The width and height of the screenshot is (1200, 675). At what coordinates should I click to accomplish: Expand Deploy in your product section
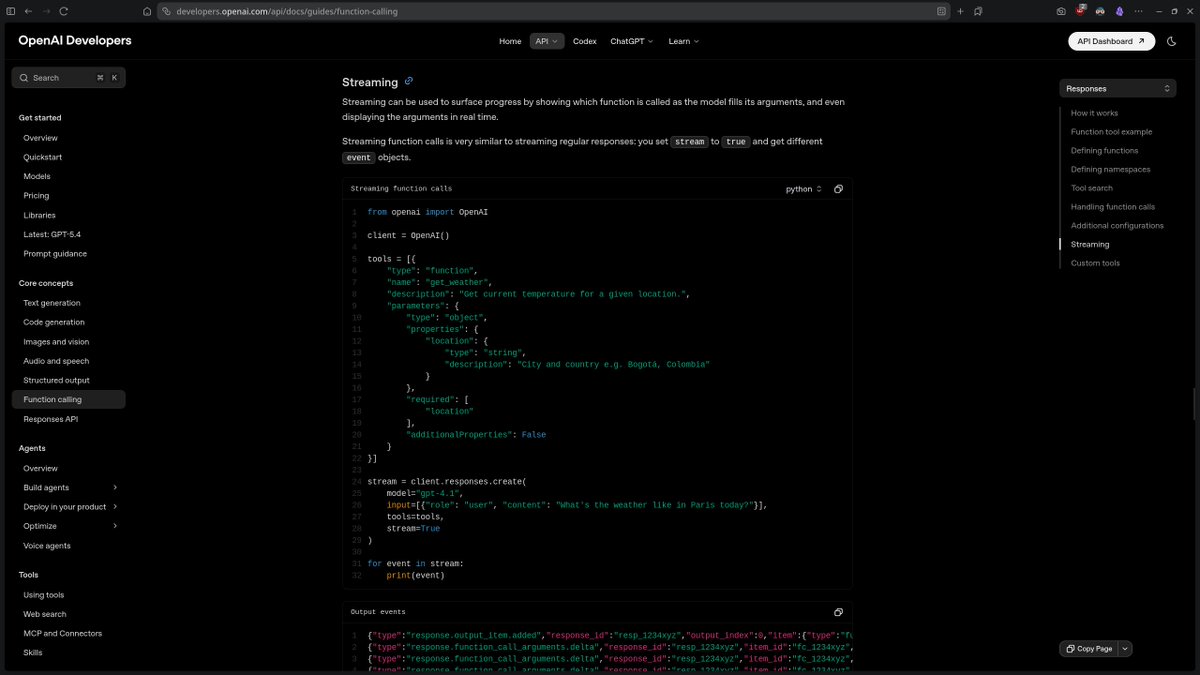pos(115,507)
